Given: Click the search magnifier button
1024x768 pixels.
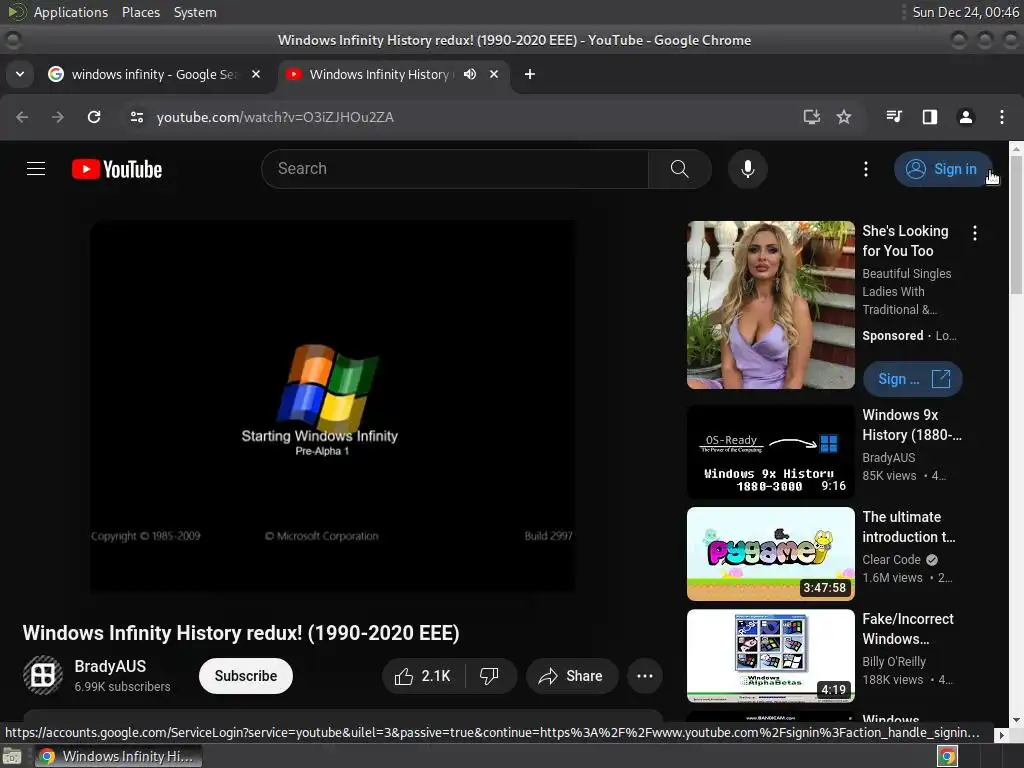Looking at the screenshot, I should 679,169.
